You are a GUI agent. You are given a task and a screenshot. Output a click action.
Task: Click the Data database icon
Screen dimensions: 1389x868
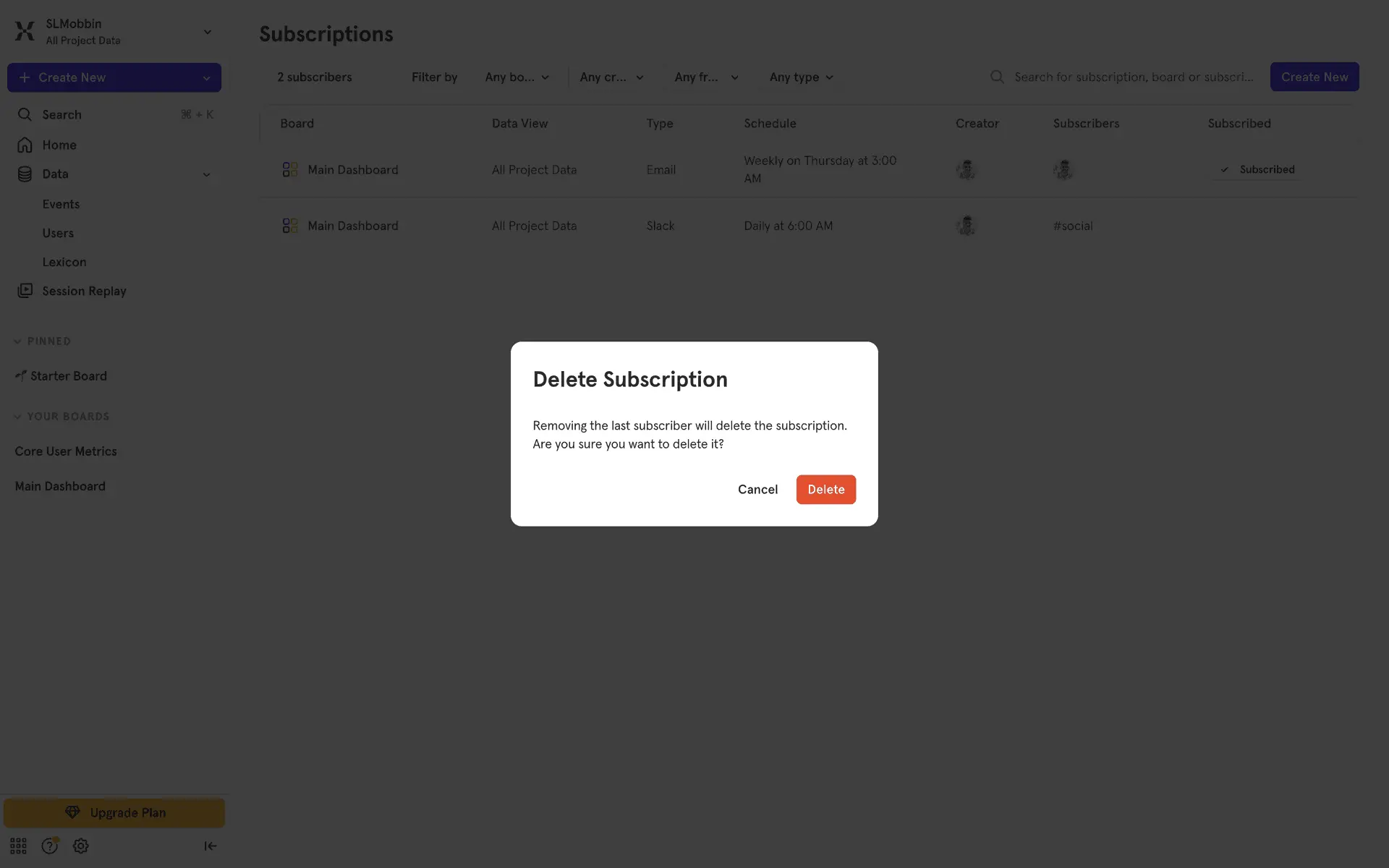coord(25,174)
